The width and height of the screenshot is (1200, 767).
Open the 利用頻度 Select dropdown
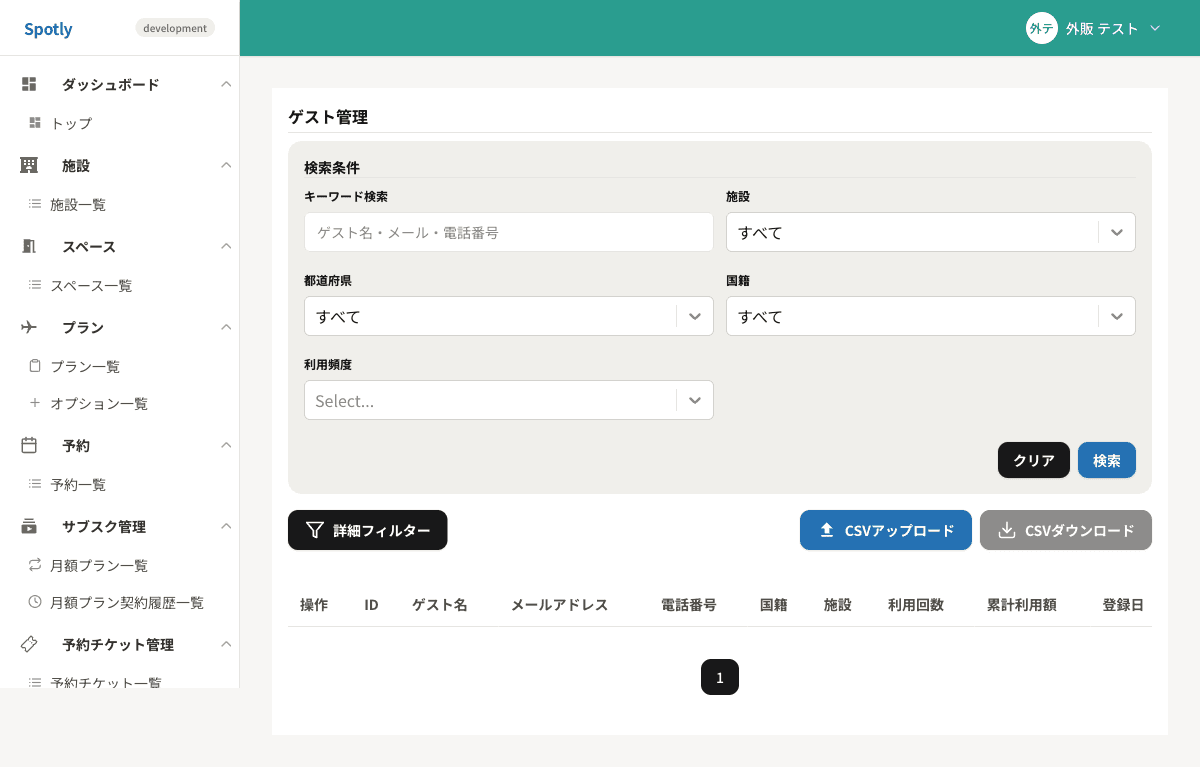(x=508, y=400)
